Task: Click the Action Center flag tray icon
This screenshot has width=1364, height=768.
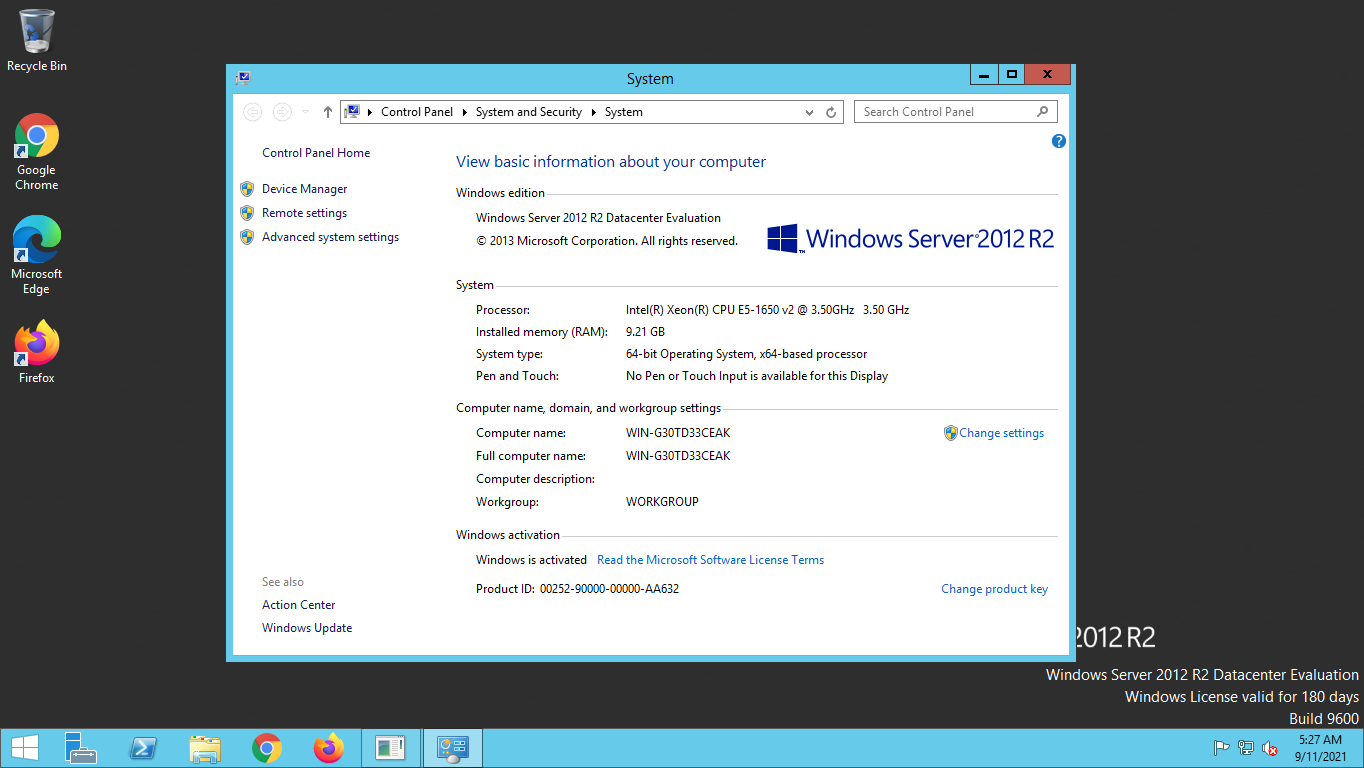Action: (x=1221, y=748)
